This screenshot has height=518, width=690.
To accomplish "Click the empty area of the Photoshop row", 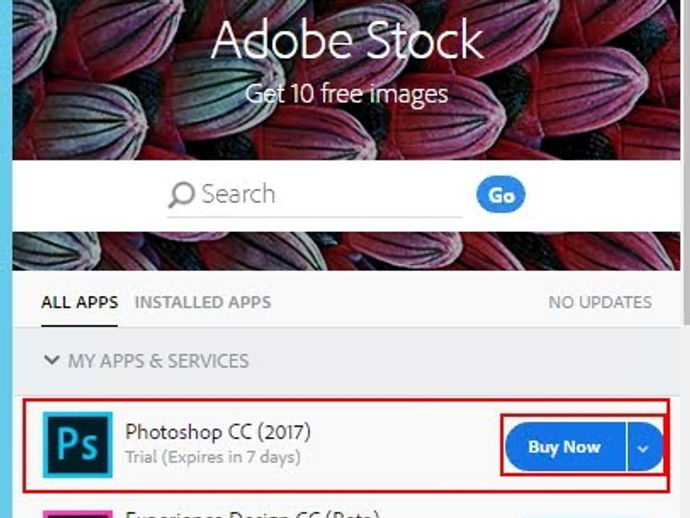I will click(x=410, y=446).
